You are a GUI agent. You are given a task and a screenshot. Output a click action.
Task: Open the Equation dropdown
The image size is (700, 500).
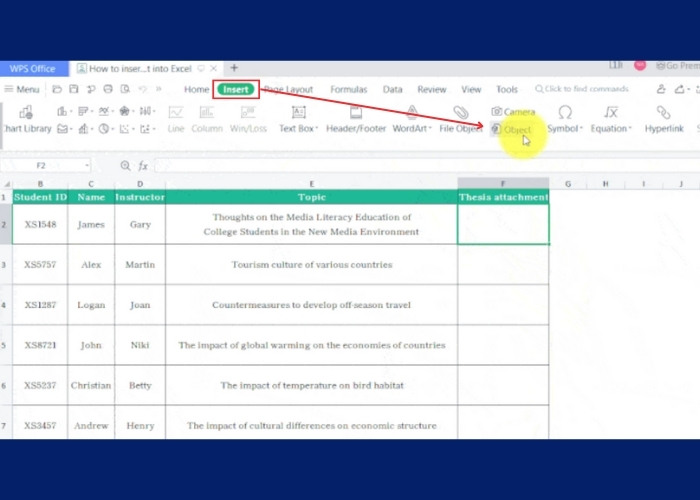point(631,129)
